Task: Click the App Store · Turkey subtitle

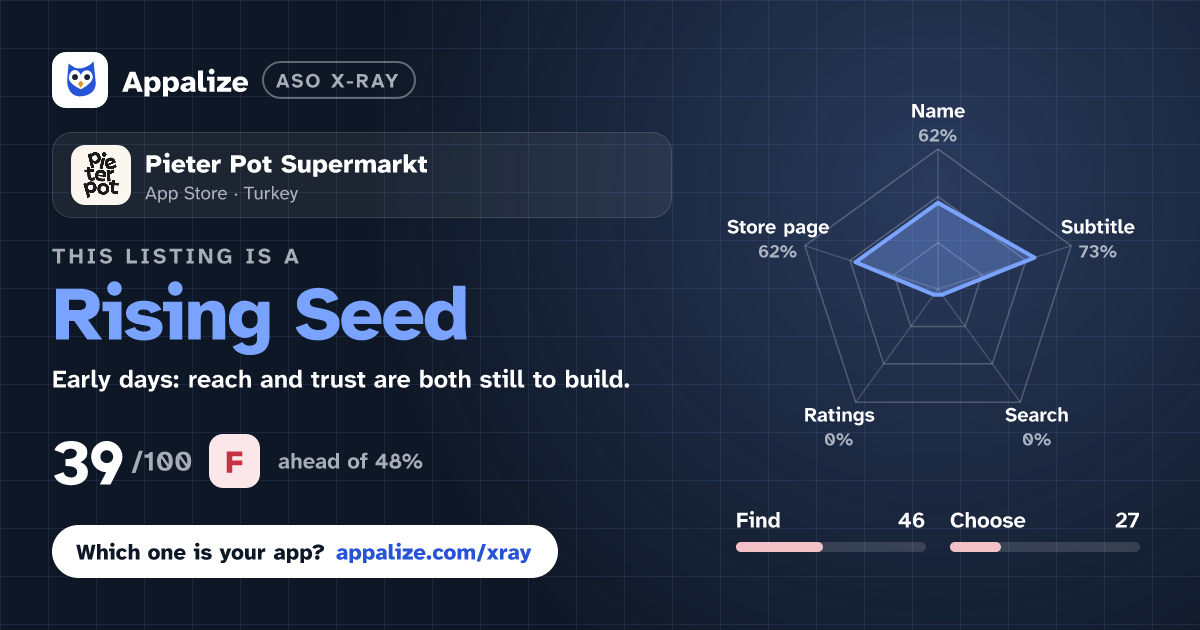Action: tap(222, 193)
